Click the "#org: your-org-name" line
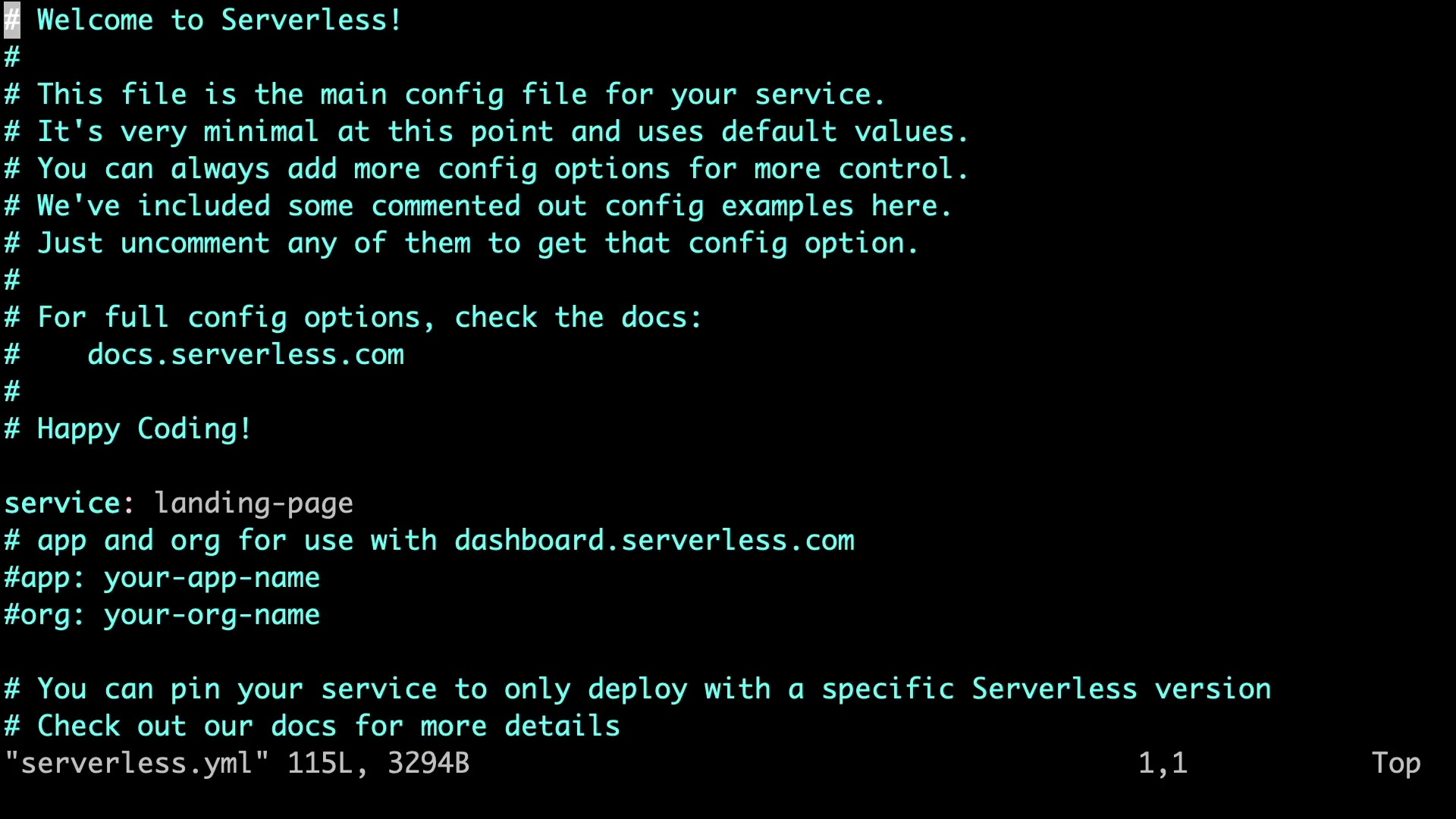Viewport: 1456px width, 819px height. tap(162, 615)
